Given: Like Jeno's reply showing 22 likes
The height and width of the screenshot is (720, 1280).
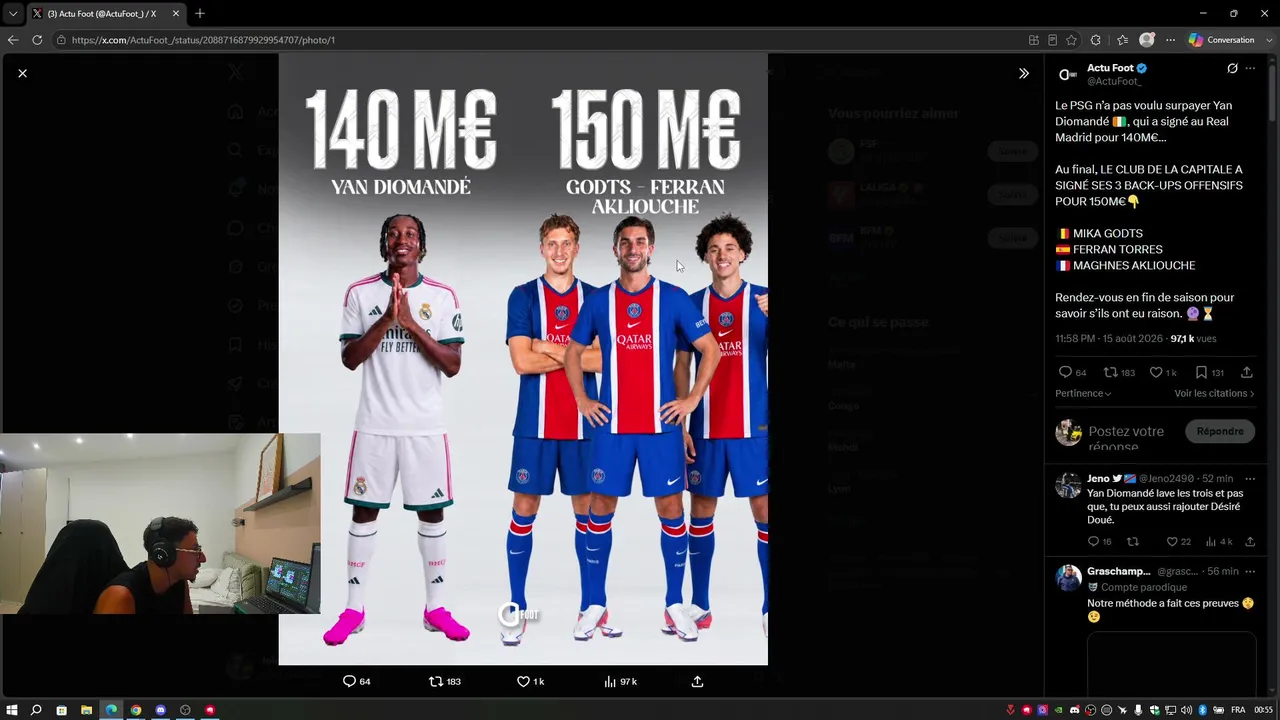Looking at the screenshot, I should click(1173, 542).
